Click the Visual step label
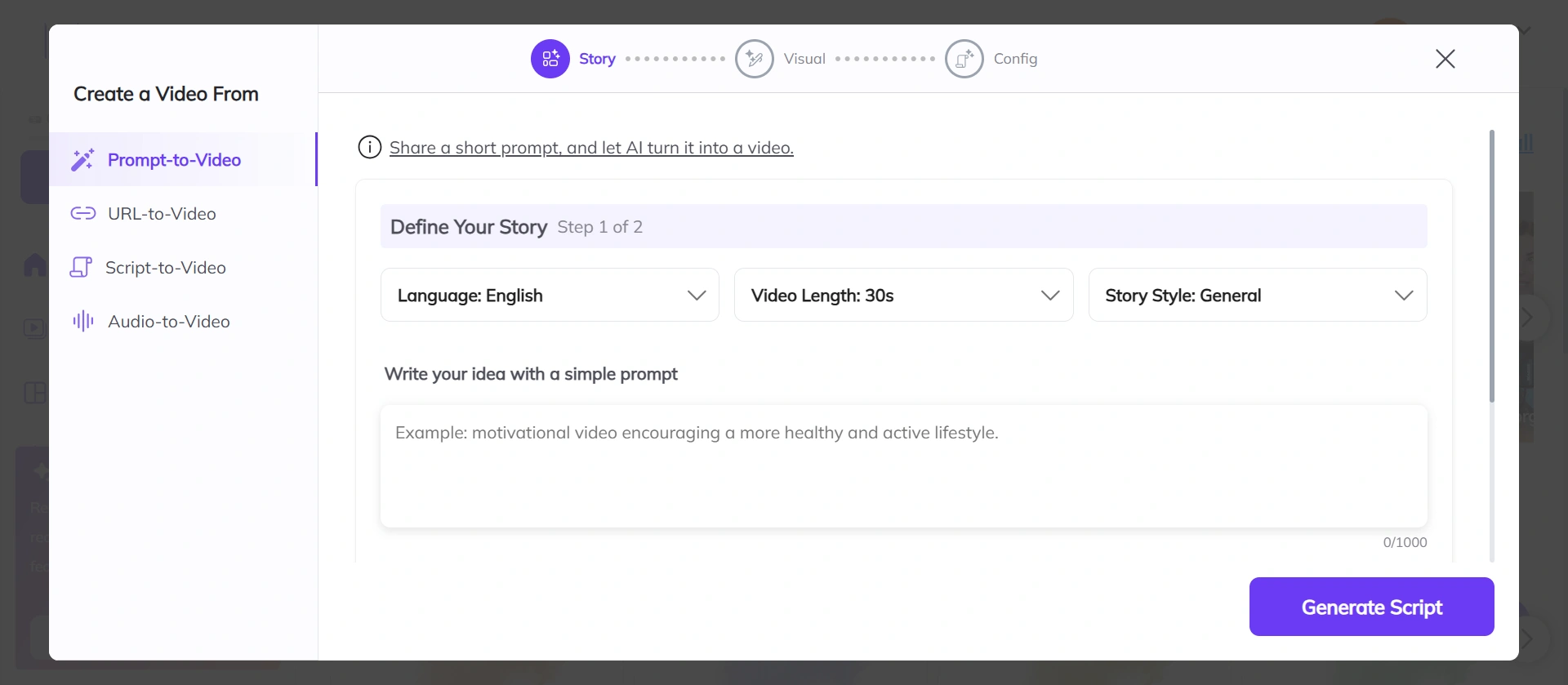Viewport: 1568px width, 685px height. [804, 59]
